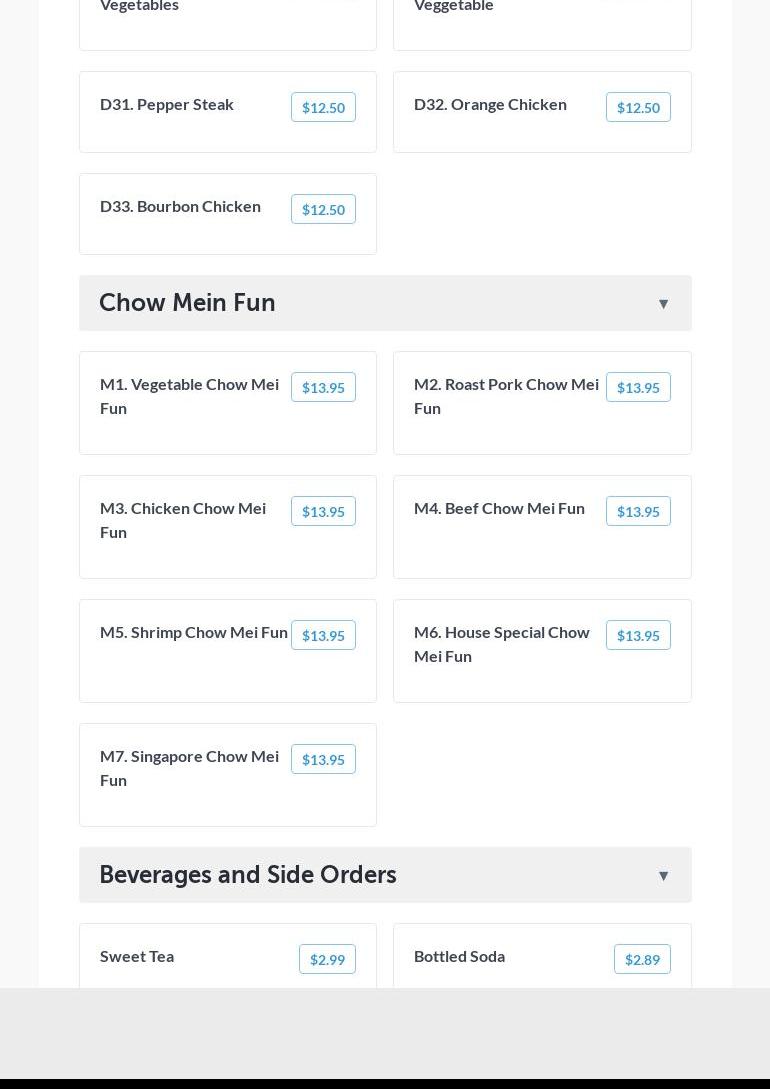This screenshot has width=770, height=1089.
Task: Click the Chow Mein Fun heading
Action: coord(187,303)
